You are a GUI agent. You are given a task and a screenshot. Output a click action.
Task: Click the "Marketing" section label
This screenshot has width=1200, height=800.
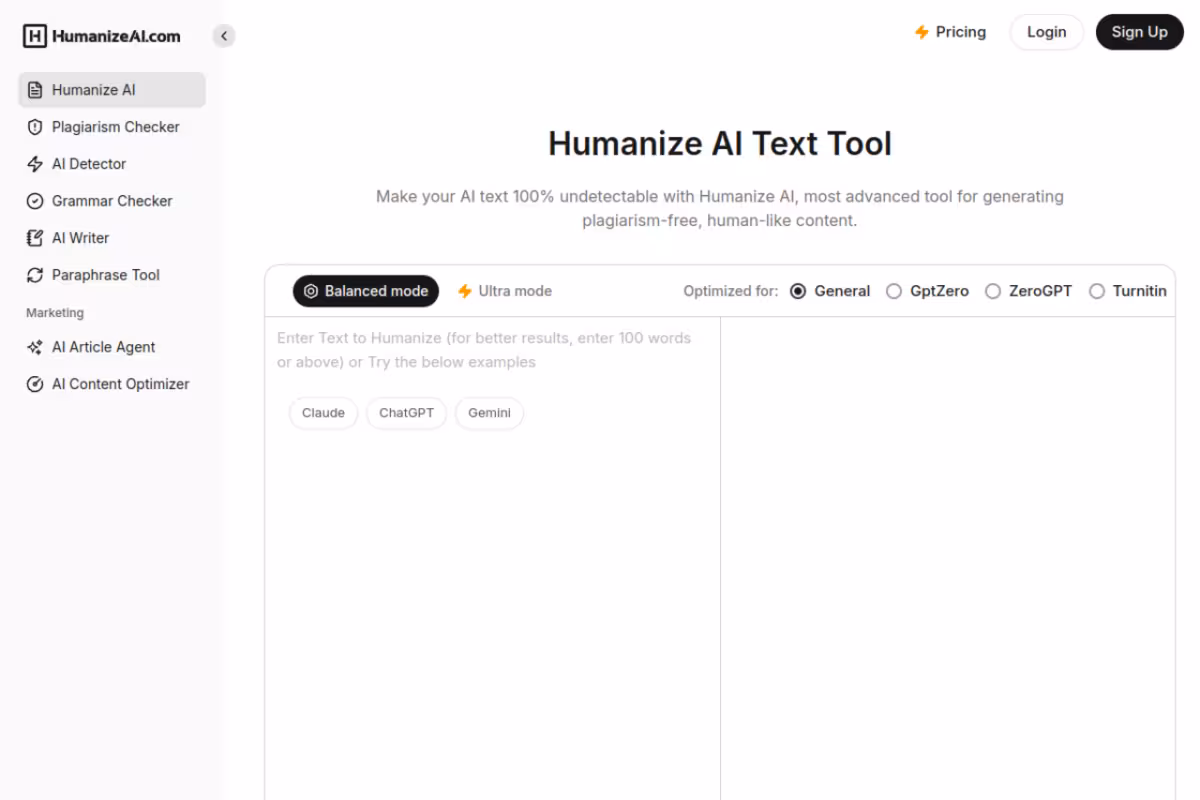pyautogui.click(x=55, y=313)
